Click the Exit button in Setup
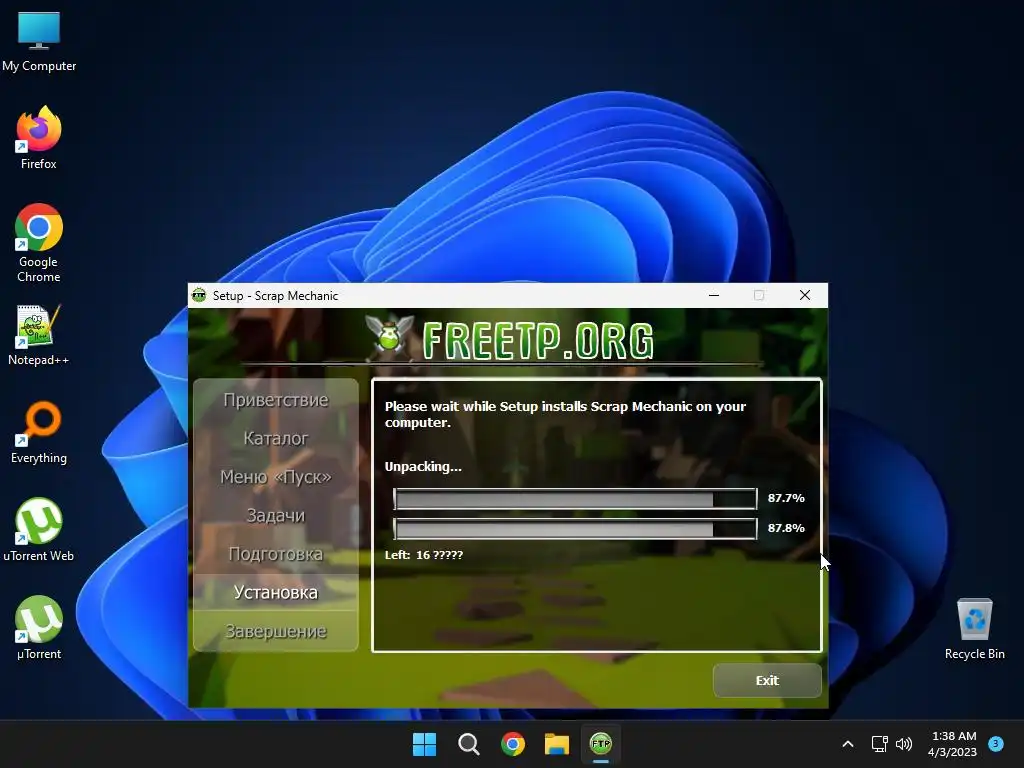The image size is (1024, 768). click(x=767, y=680)
